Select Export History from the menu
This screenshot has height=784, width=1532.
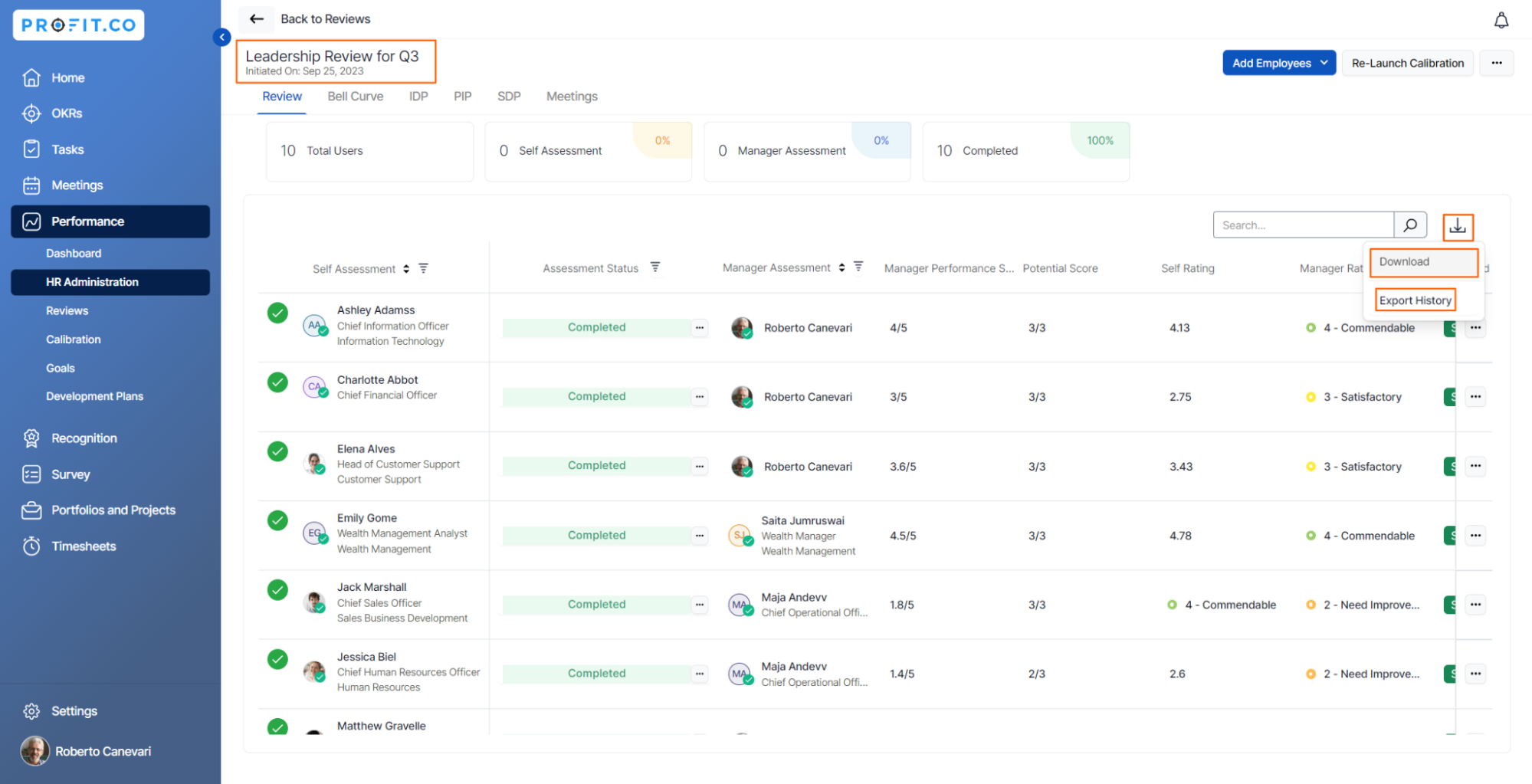click(1415, 300)
